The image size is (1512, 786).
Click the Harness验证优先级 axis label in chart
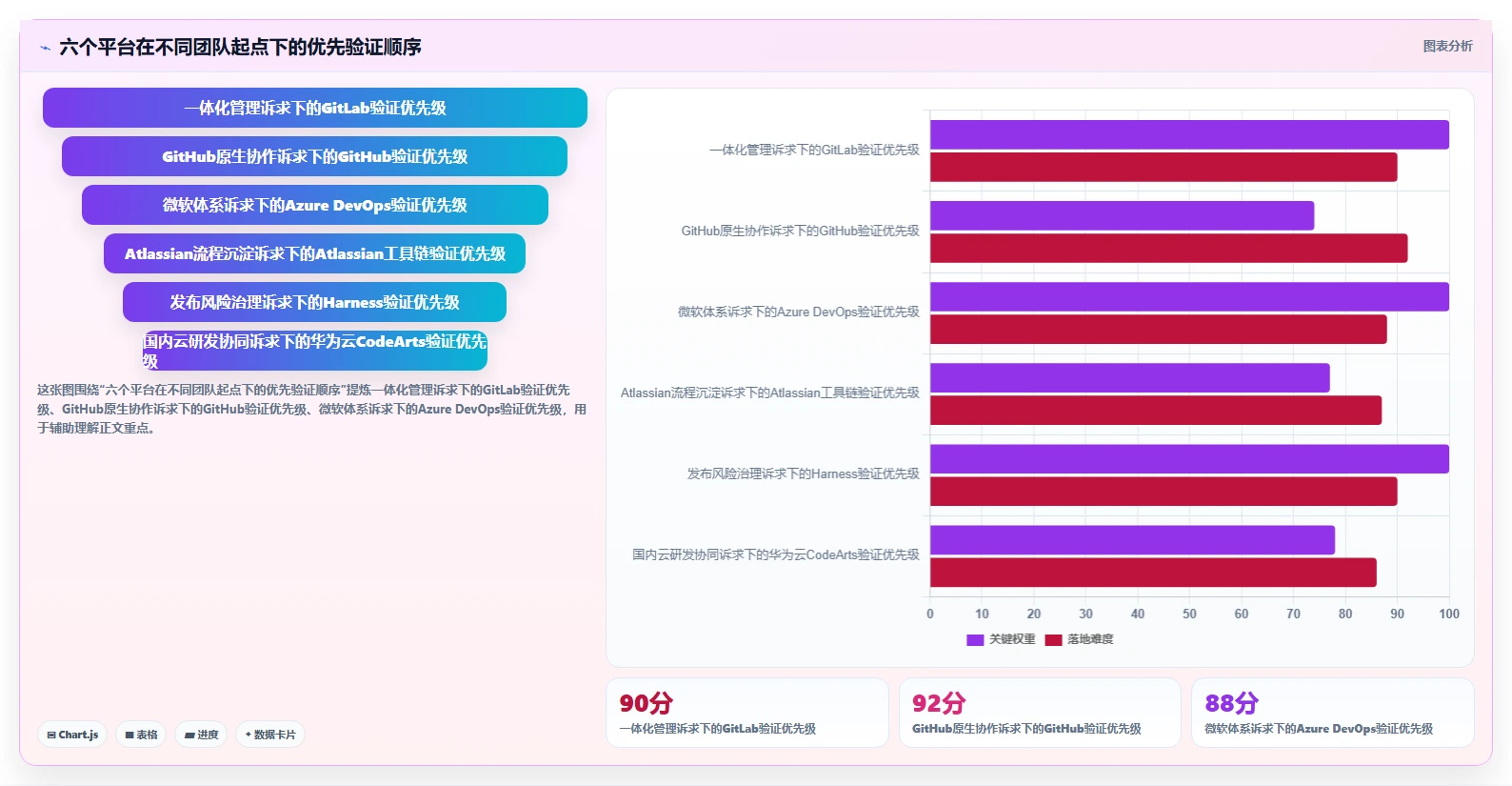coord(804,474)
